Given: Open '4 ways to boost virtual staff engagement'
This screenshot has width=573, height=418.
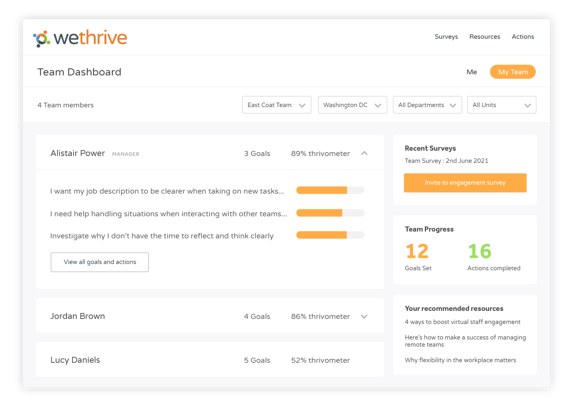Looking at the screenshot, I should [462, 322].
